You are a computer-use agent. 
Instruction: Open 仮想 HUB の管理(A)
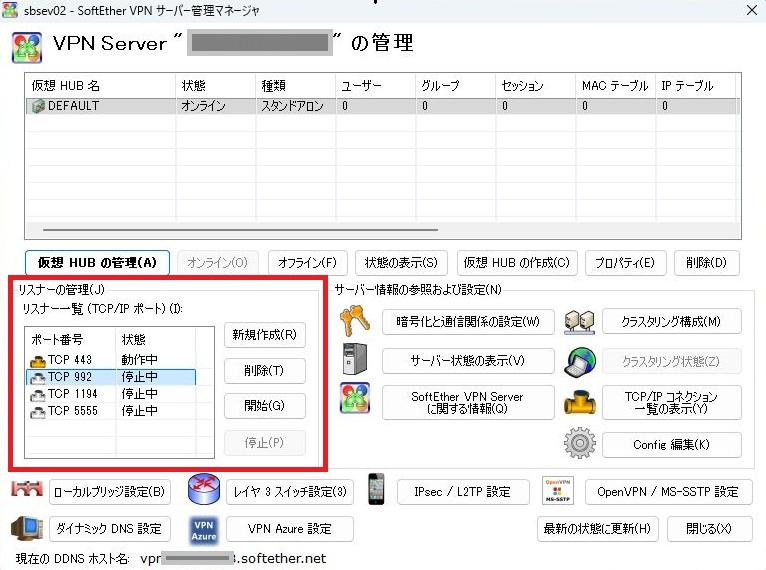click(97, 263)
